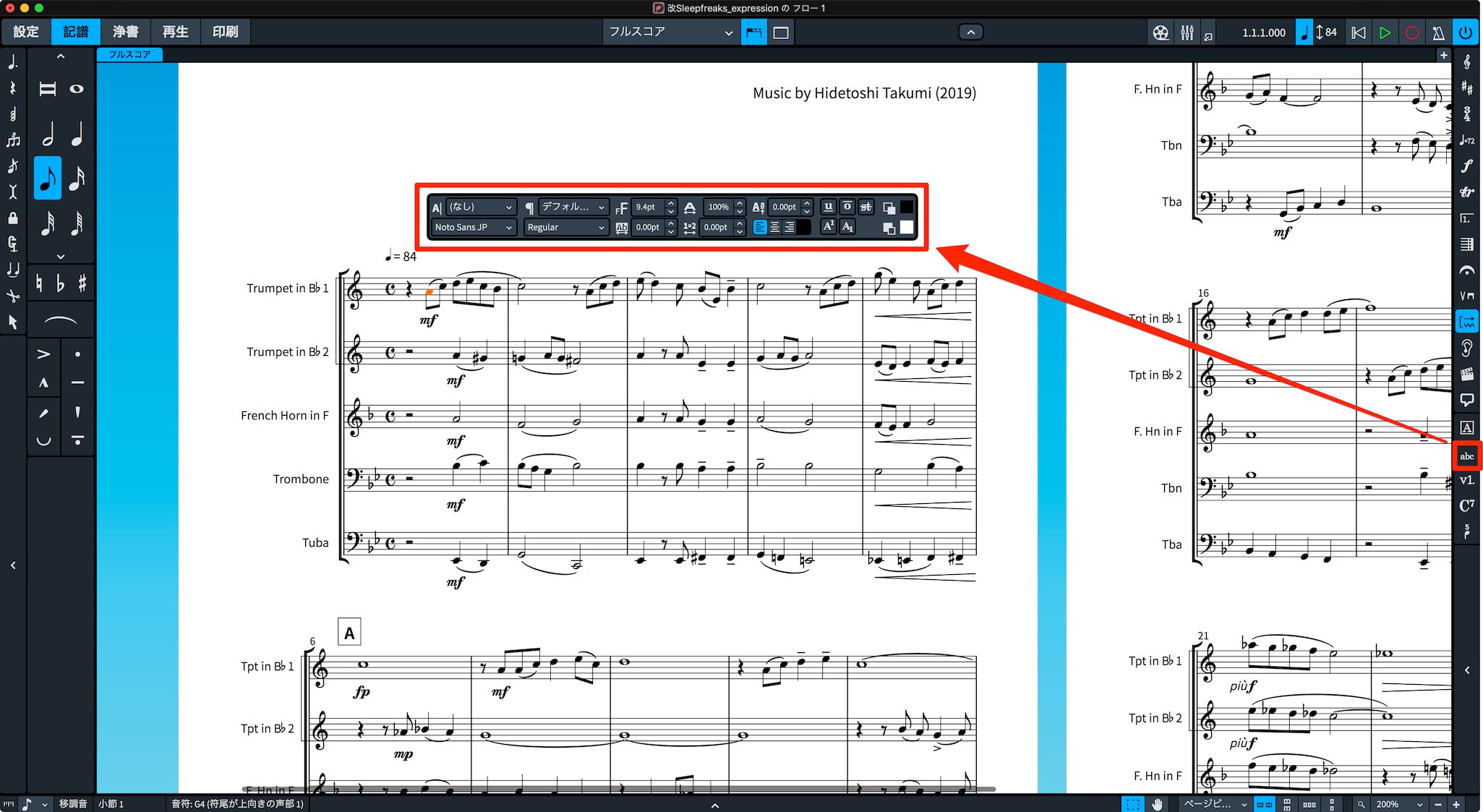Viewport: 1483px width, 812px height.
Task: Open the clefs panel on right toolbox
Action: pyautogui.click(x=1466, y=62)
